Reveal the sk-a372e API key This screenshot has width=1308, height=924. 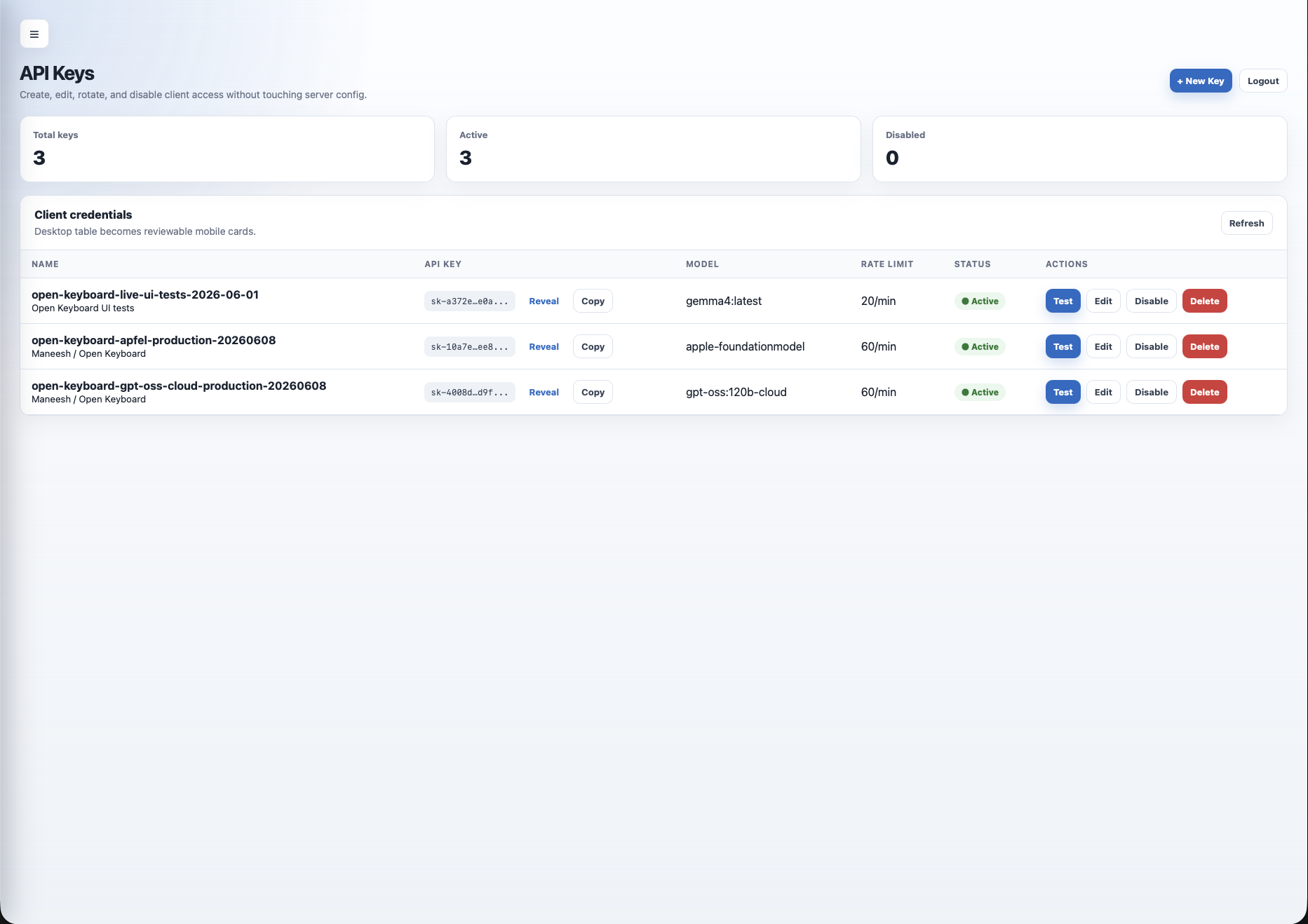pyautogui.click(x=544, y=301)
